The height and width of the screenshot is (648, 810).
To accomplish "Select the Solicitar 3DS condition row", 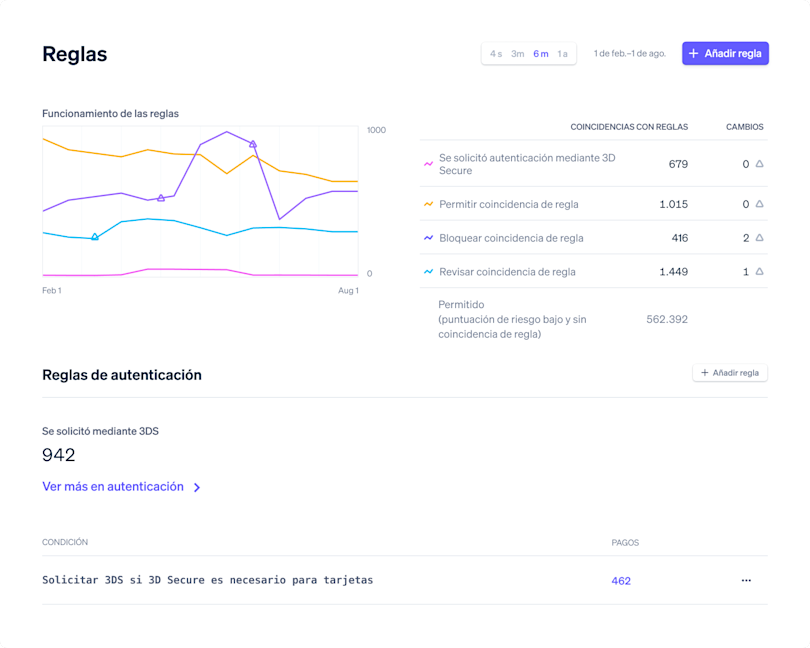I will pos(206,580).
